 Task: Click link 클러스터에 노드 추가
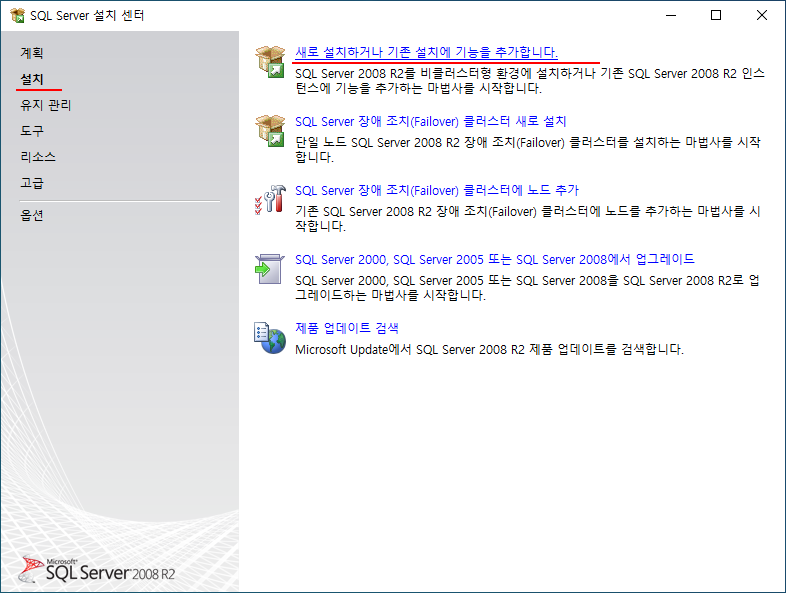(x=437, y=190)
